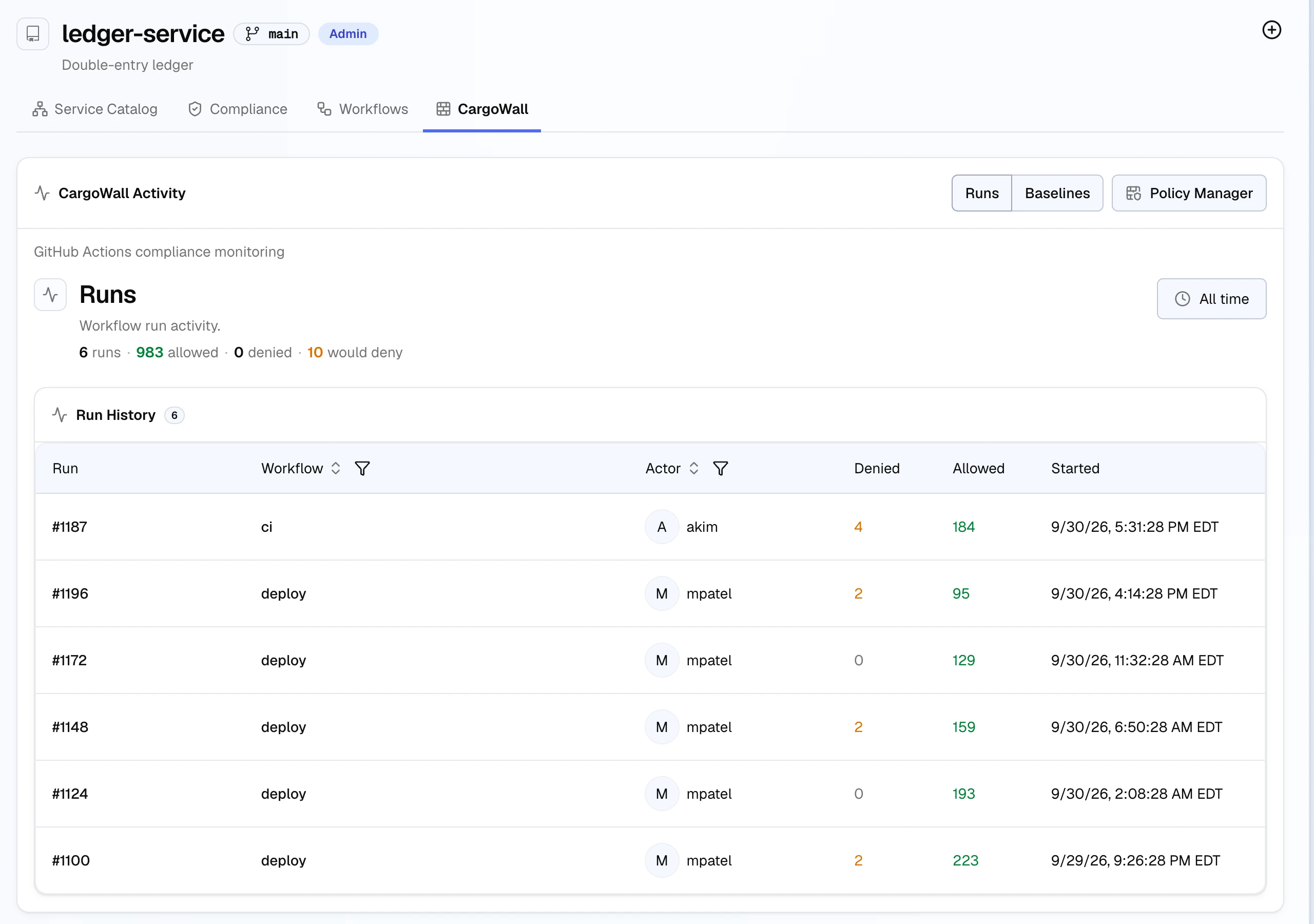The width and height of the screenshot is (1314, 924).
Task: Click the Policy Manager grid icon
Action: tap(1133, 193)
